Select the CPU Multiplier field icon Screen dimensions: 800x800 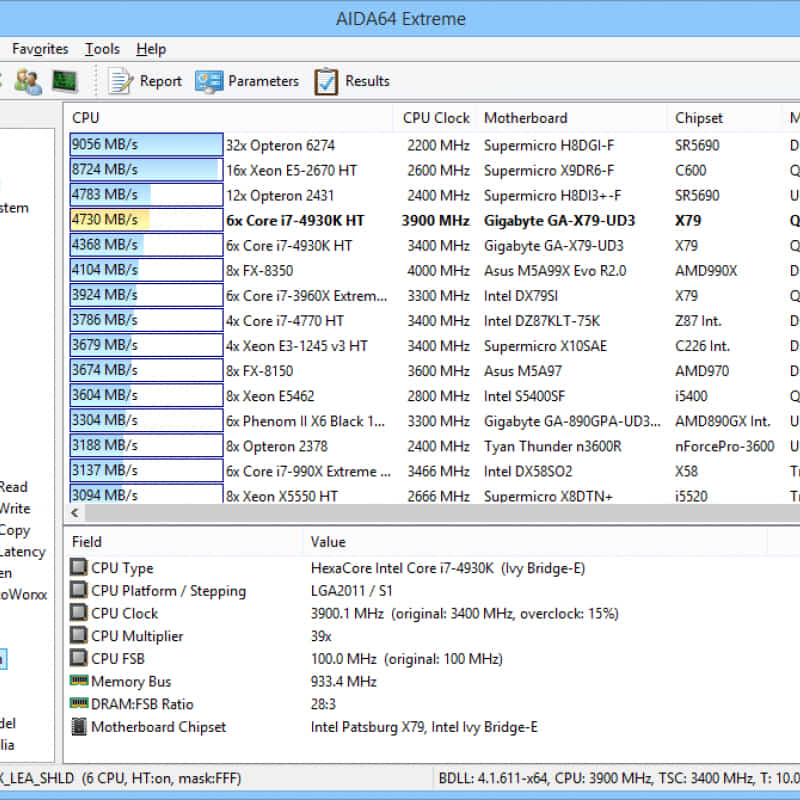(x=79, y=636)
